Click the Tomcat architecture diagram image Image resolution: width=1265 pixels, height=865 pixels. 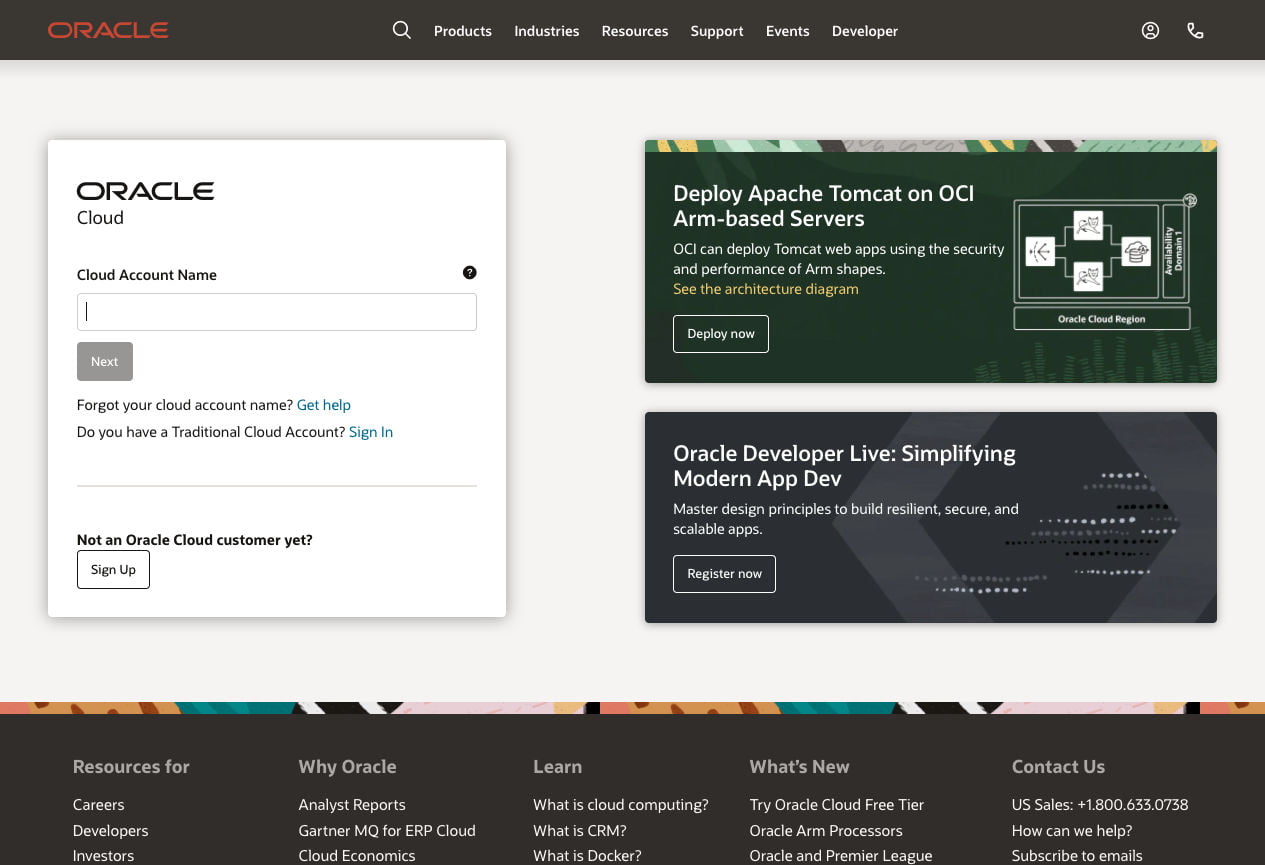click(x=1103, y=261)
